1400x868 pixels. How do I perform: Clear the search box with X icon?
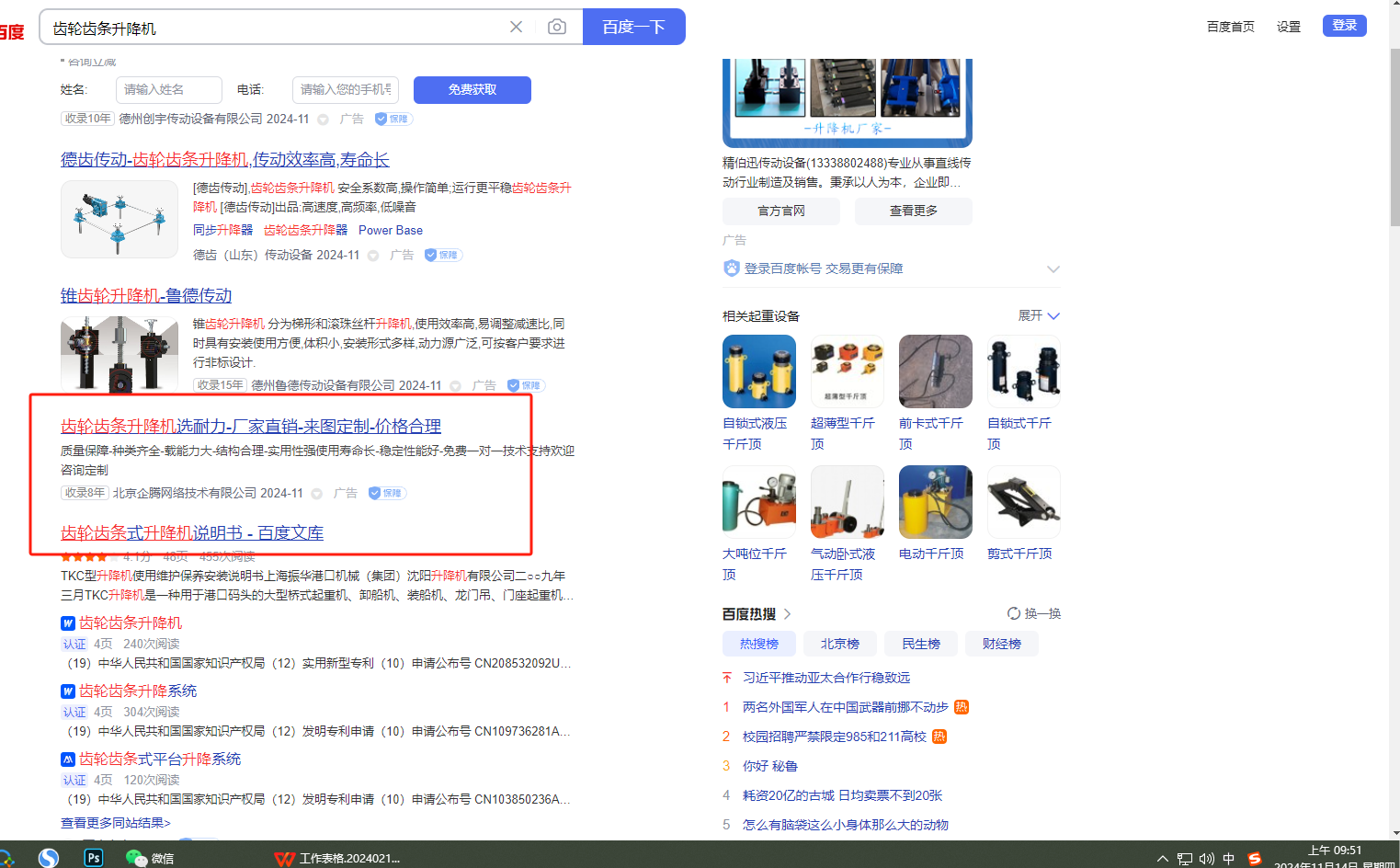pyautogui.click(x=516, y=27)
